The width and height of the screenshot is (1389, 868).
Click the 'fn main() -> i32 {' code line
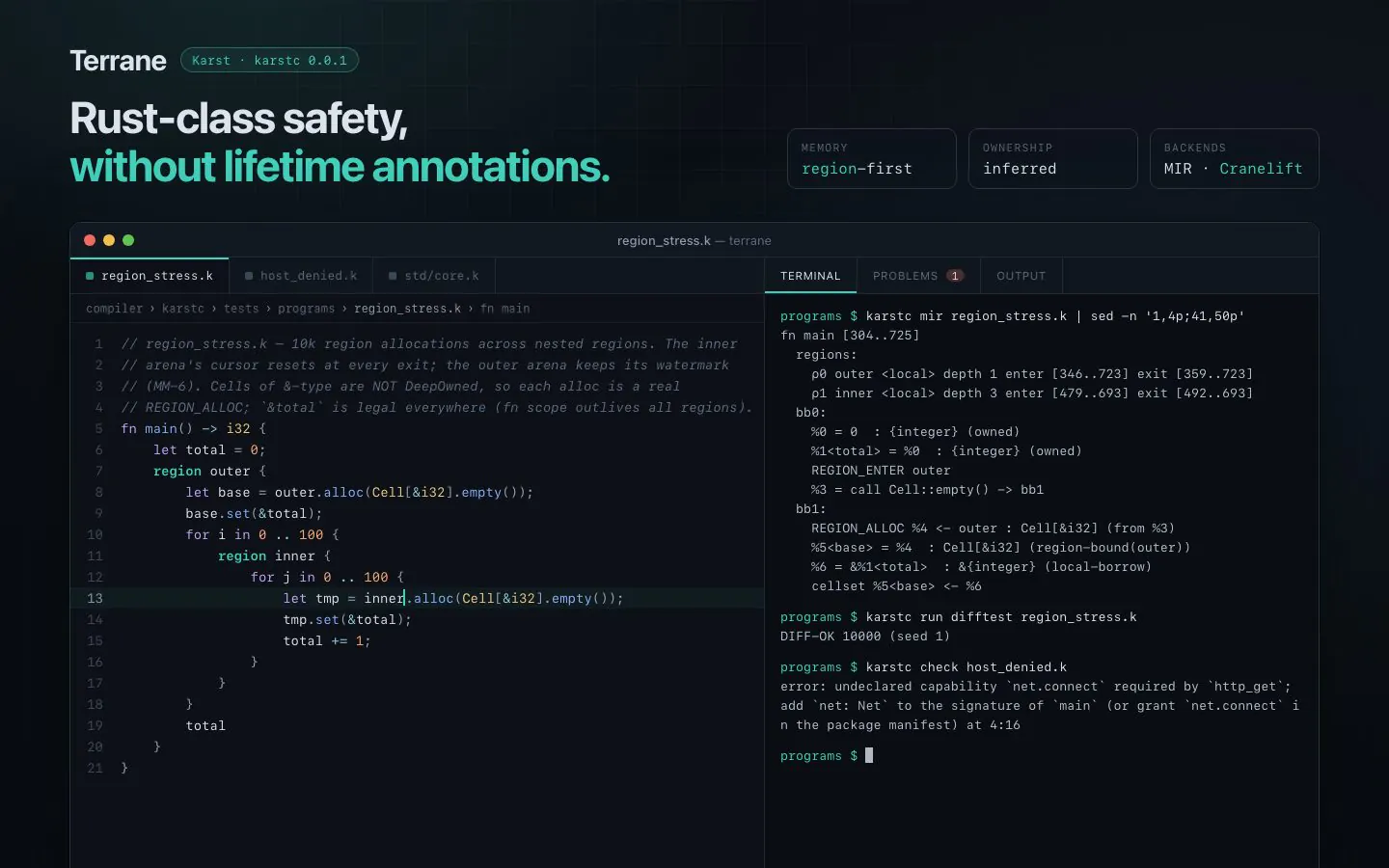click(x=194, y=428)
